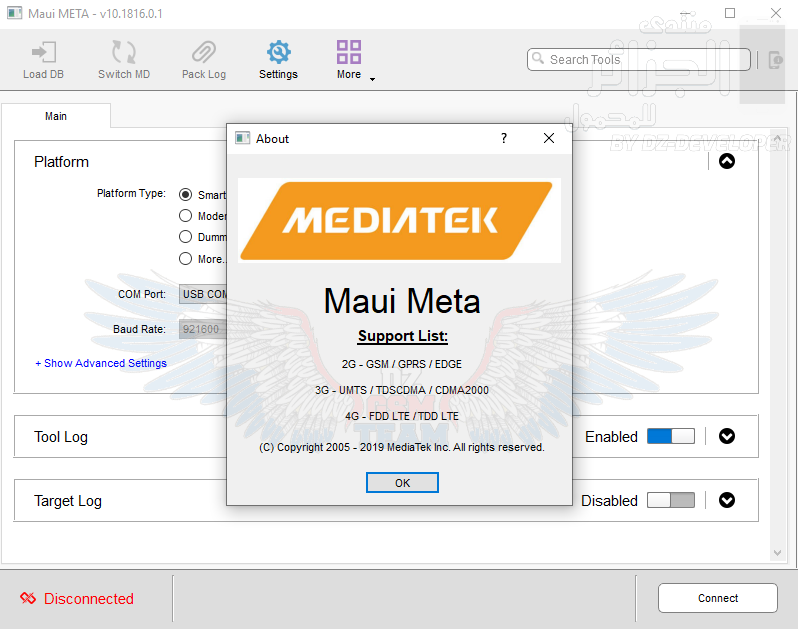
Task: Click the Disconnected status icon
Action: [28, 598]
